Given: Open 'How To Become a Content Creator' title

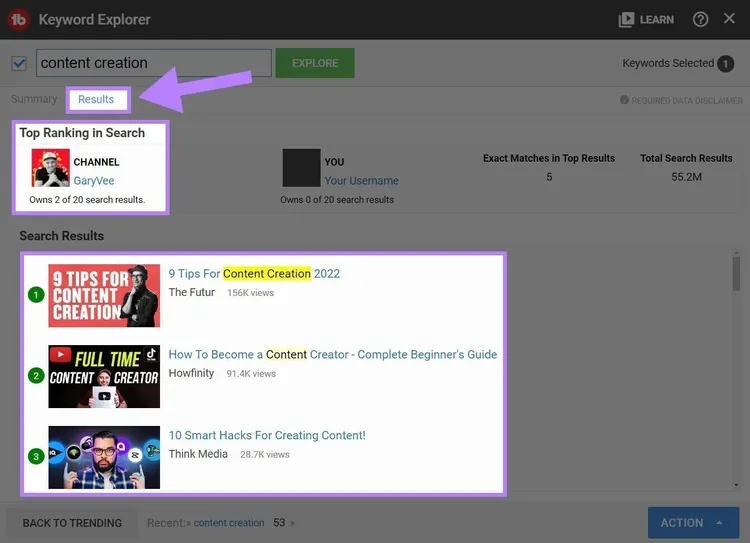Looking at the screenshot, I should 333,355.
